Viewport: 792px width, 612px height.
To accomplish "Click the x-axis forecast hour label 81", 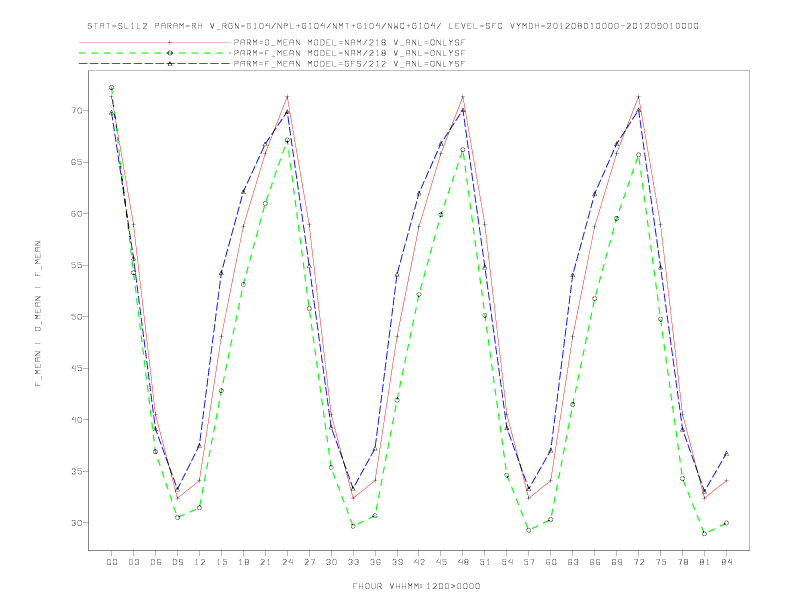I will [x=705, y=562].
